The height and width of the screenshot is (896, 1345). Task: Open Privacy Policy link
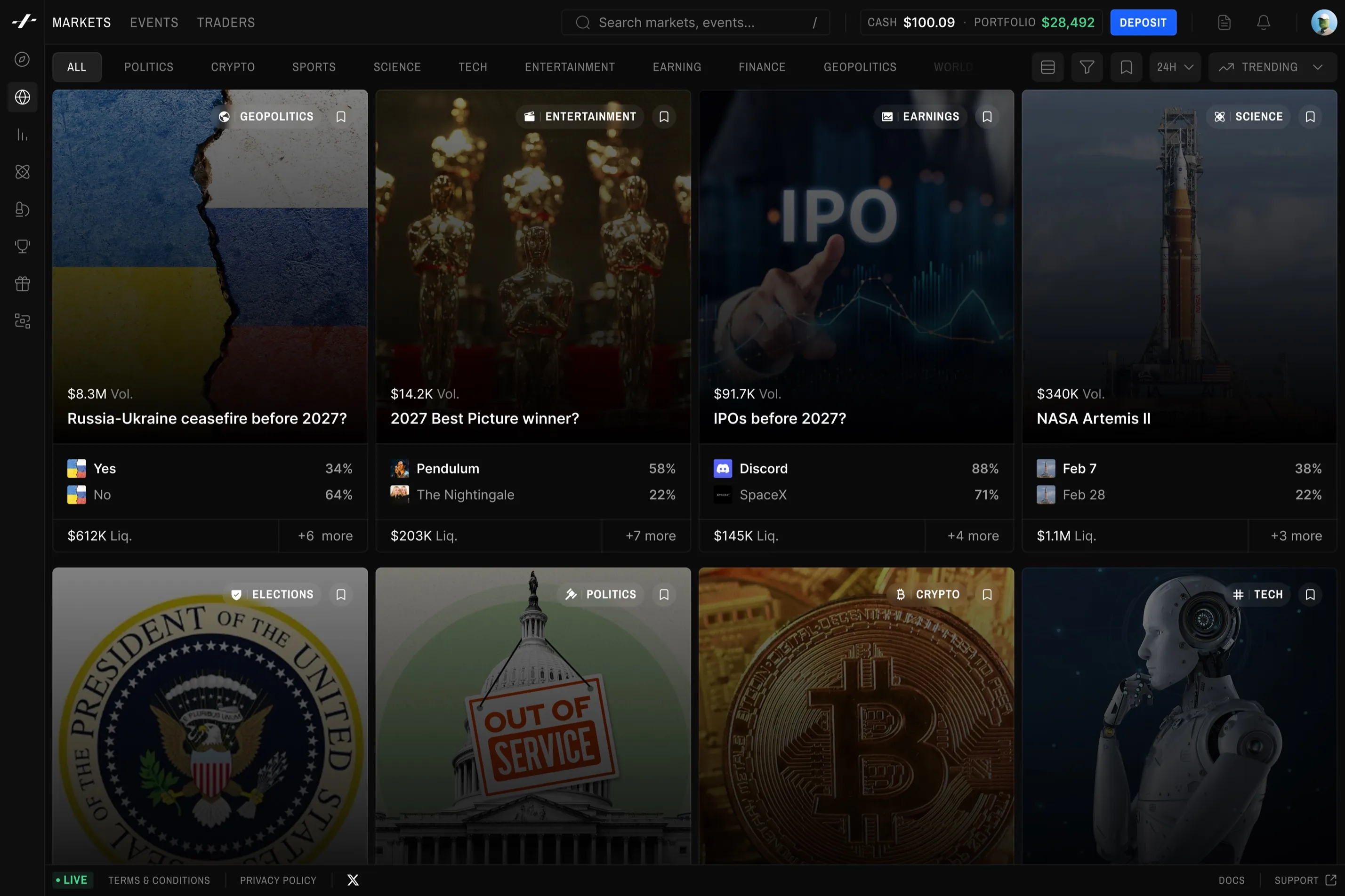[278, 880]
